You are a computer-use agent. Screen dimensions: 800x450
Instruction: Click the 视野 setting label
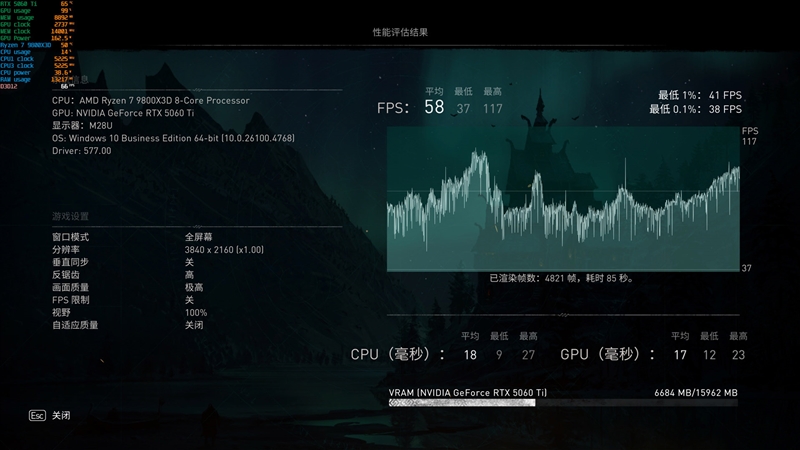pos(61,313)
